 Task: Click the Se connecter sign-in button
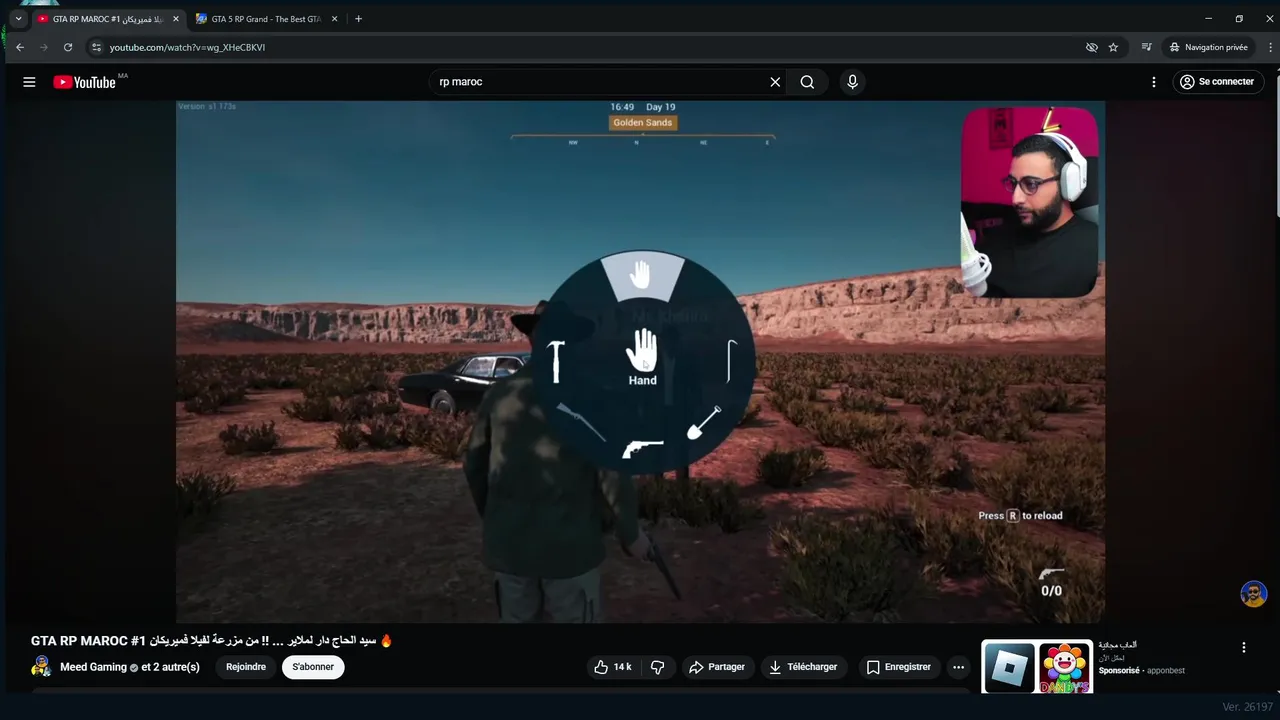(x=1218, y=82)
